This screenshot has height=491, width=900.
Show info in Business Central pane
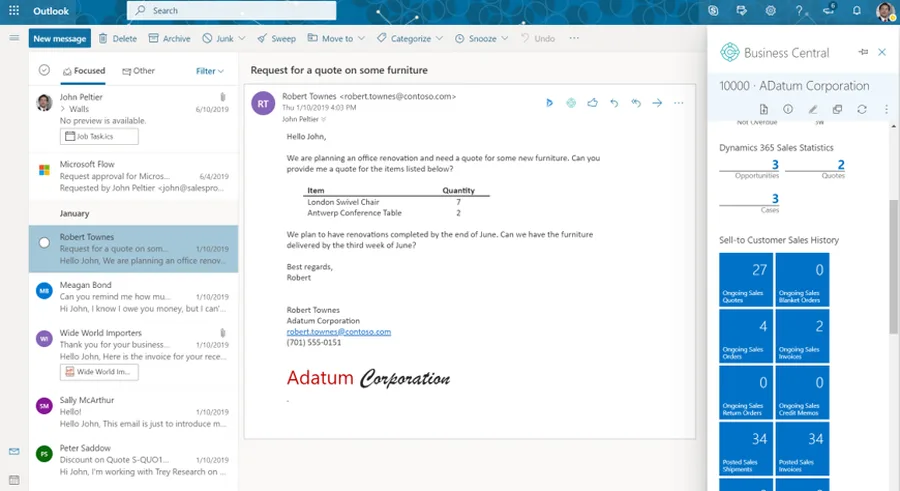[788, 109]
